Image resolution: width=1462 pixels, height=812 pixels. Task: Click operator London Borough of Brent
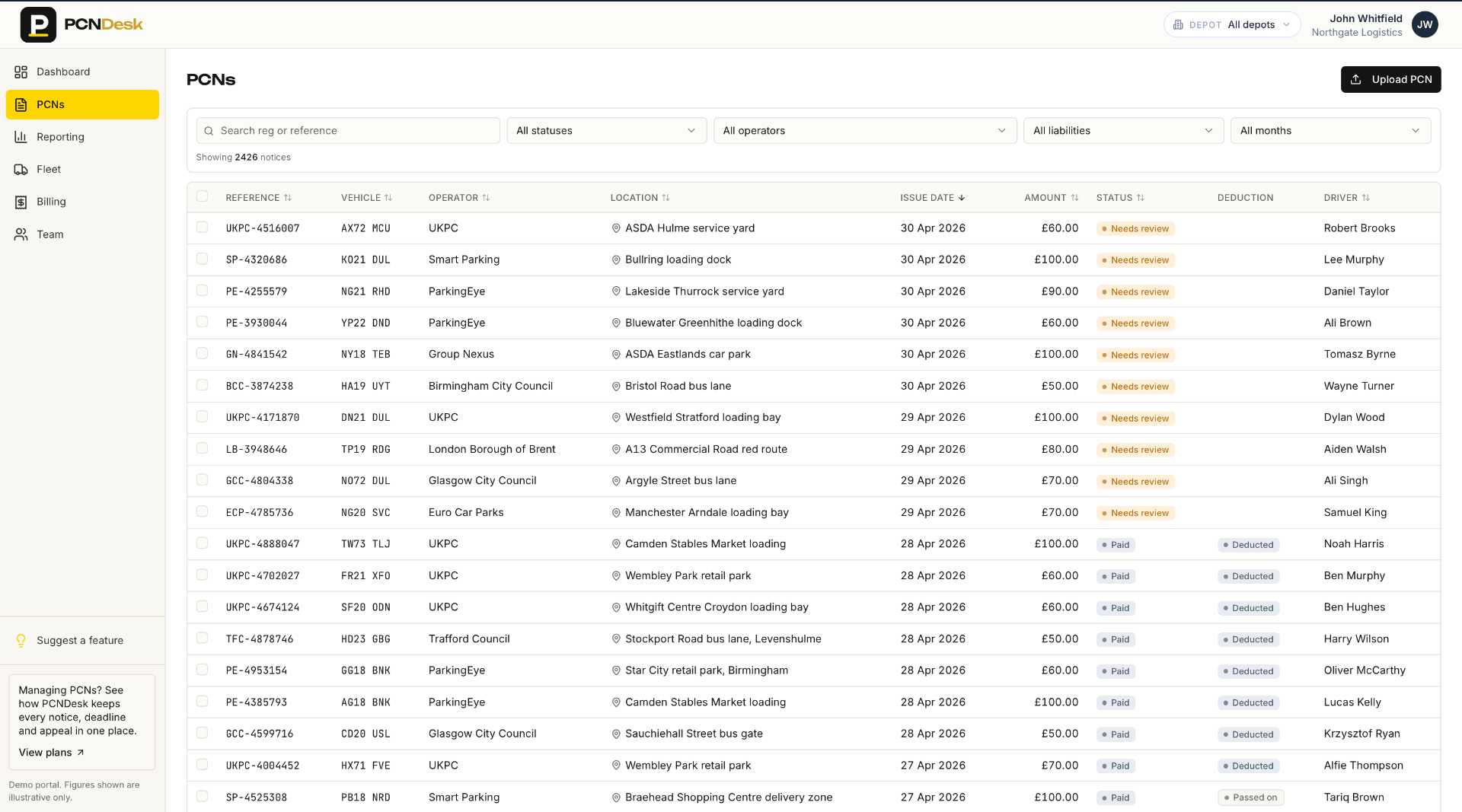[x=492, y=450]
